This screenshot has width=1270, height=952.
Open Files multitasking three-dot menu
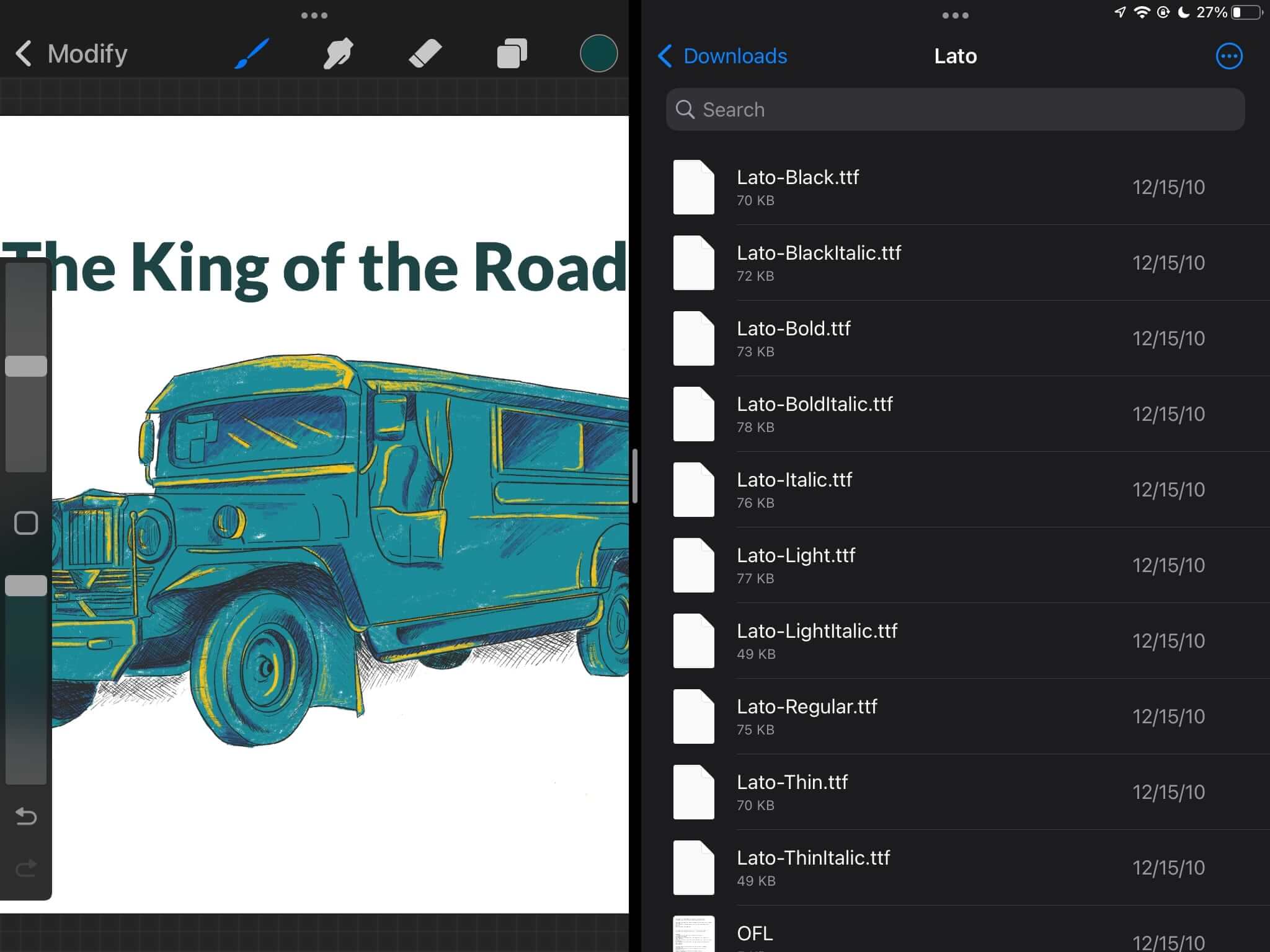coord(955,15)
